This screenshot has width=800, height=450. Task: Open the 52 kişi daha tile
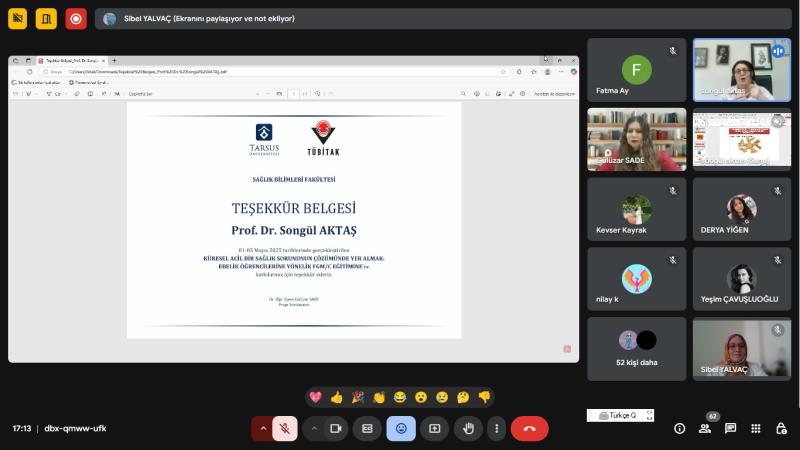[x=636, y=348]
